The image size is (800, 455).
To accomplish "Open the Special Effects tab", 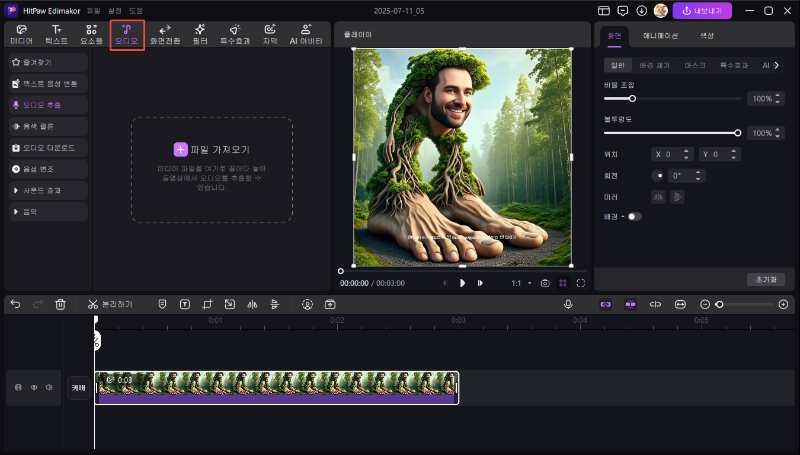I will 235,35.
